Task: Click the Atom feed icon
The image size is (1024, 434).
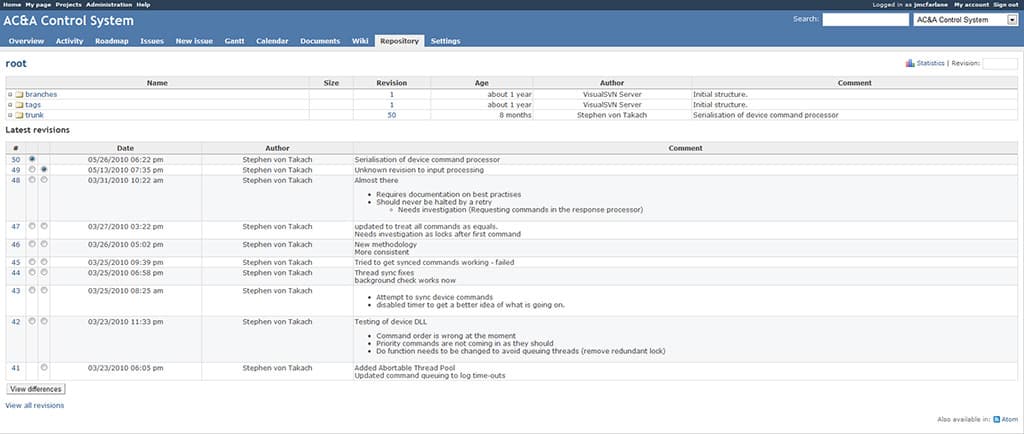Action: 997,419
